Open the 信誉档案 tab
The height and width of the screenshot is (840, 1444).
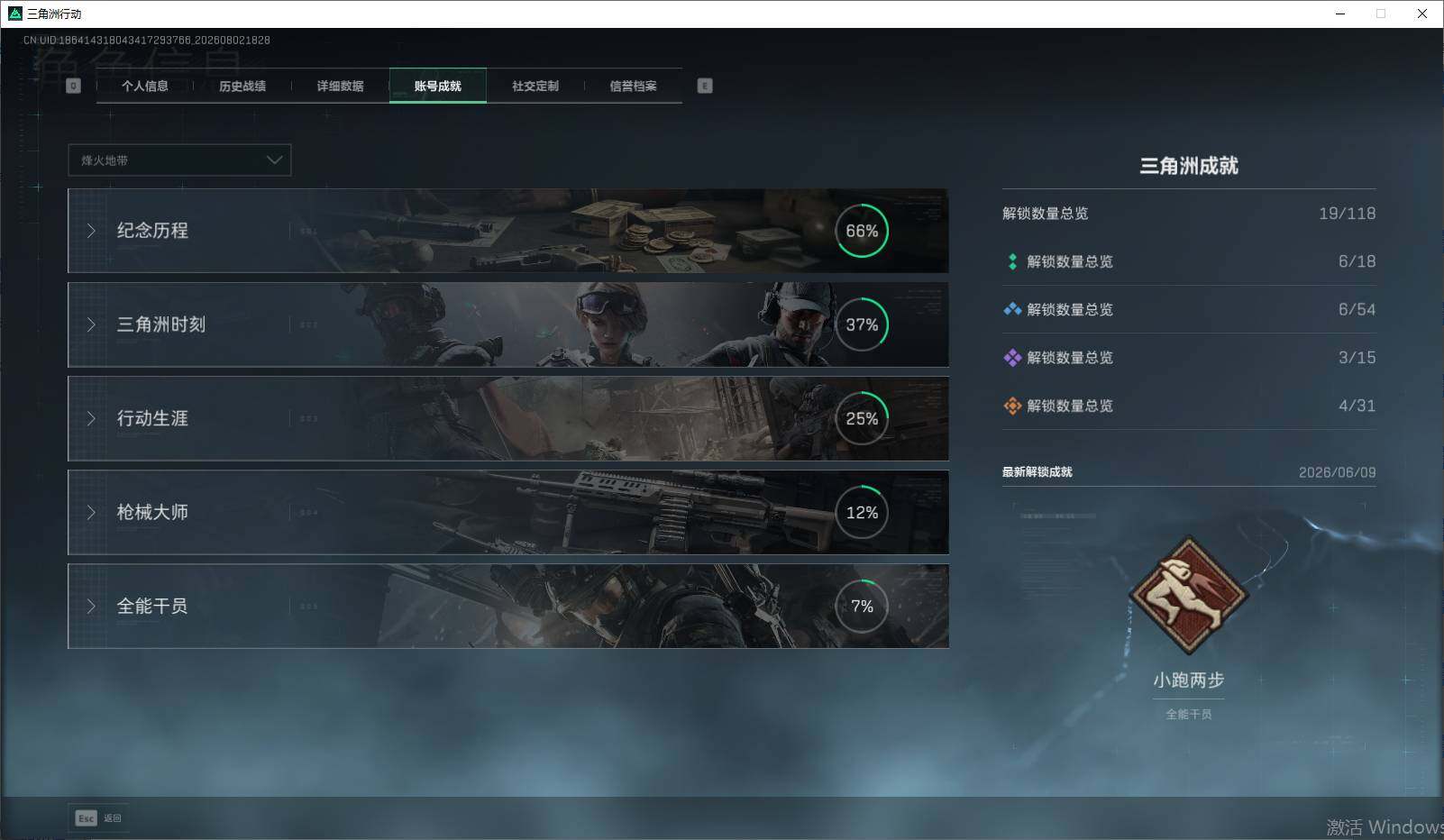tap(633, 86)
